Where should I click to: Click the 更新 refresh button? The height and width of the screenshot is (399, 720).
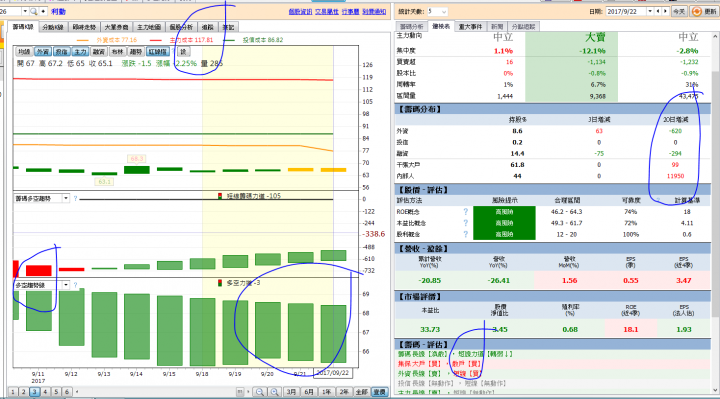[x=704, y=11]
